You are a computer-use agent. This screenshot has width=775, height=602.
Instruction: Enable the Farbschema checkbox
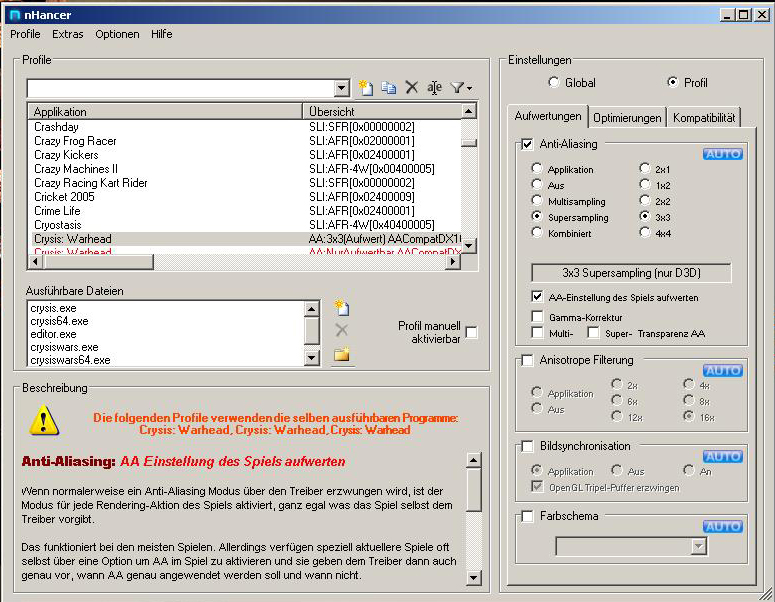pos(527,516)
